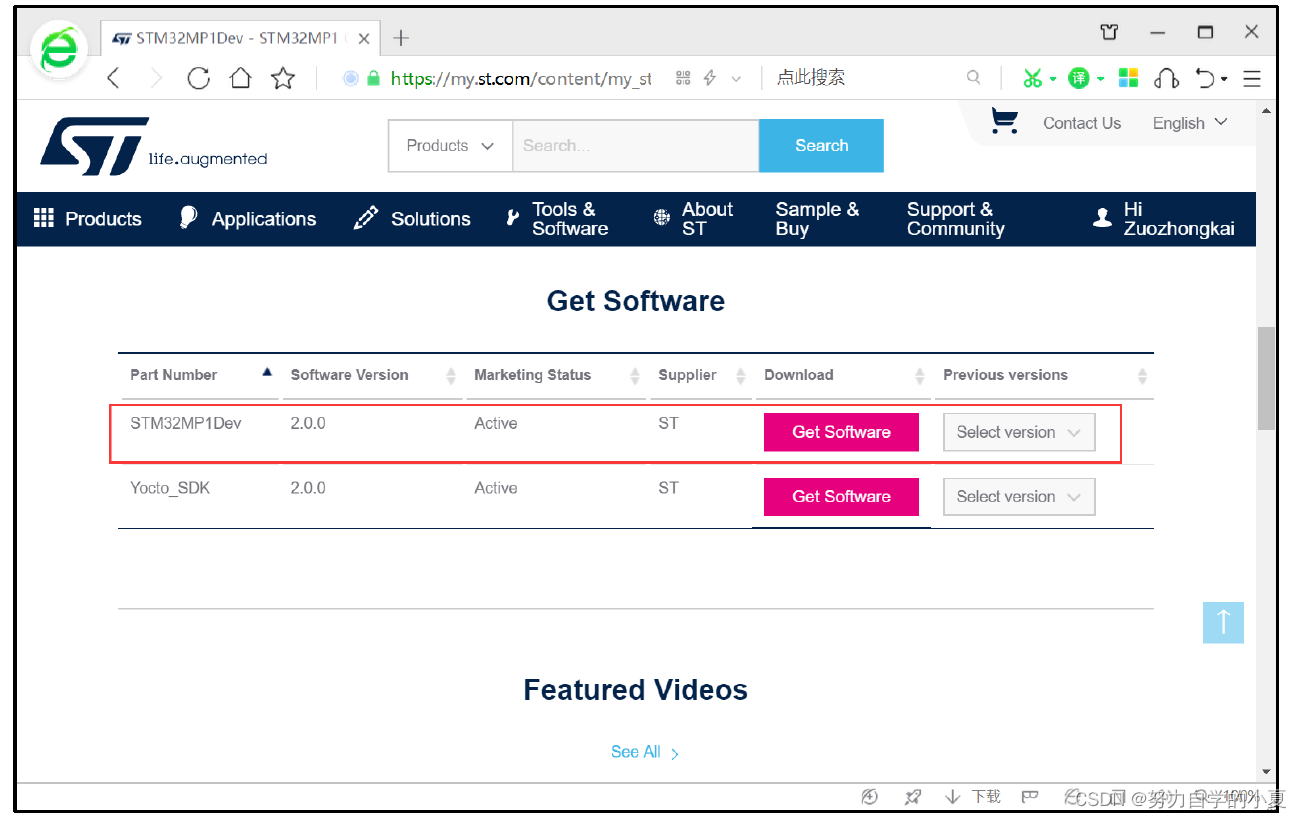Open the Tools & Software menu
The width and height of the screenshot is (1301, 818).
[x=557, y=219]
